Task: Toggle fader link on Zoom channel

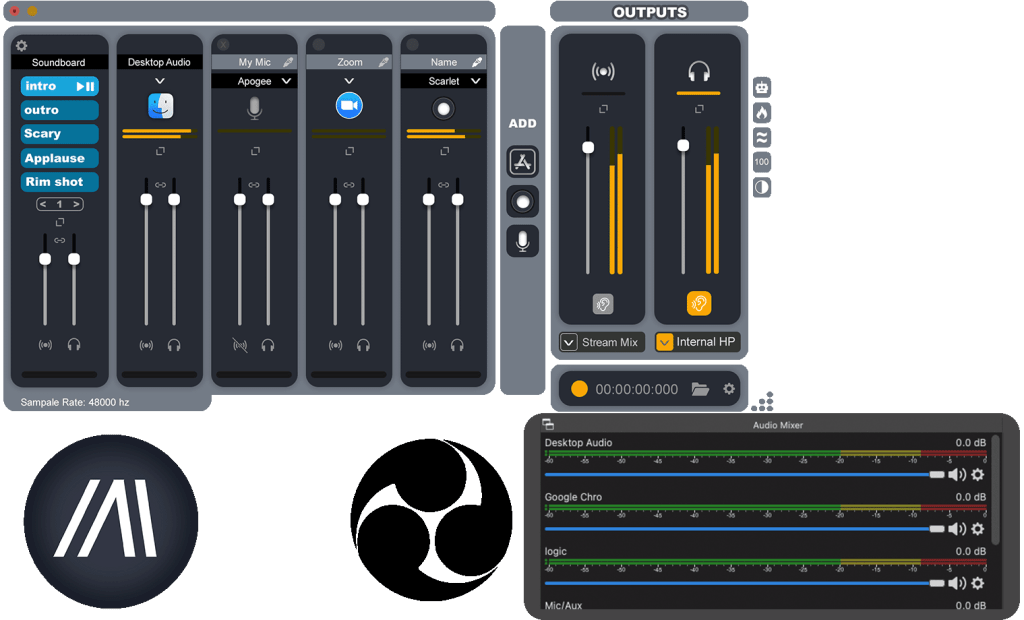Action: (349, 185)
